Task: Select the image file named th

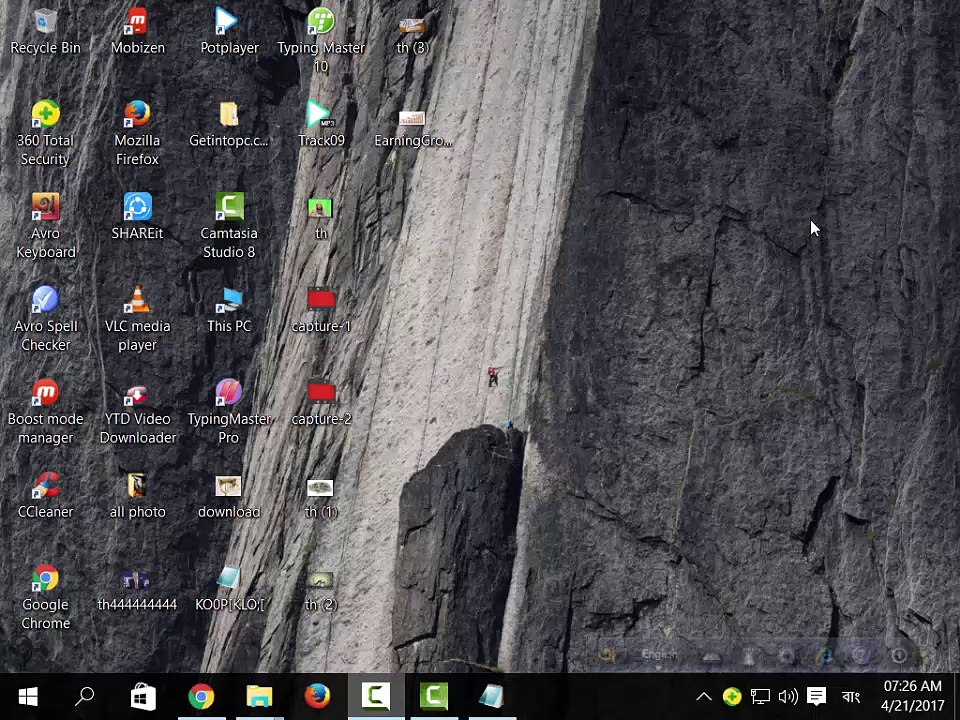Action: [x=320, y=218]
